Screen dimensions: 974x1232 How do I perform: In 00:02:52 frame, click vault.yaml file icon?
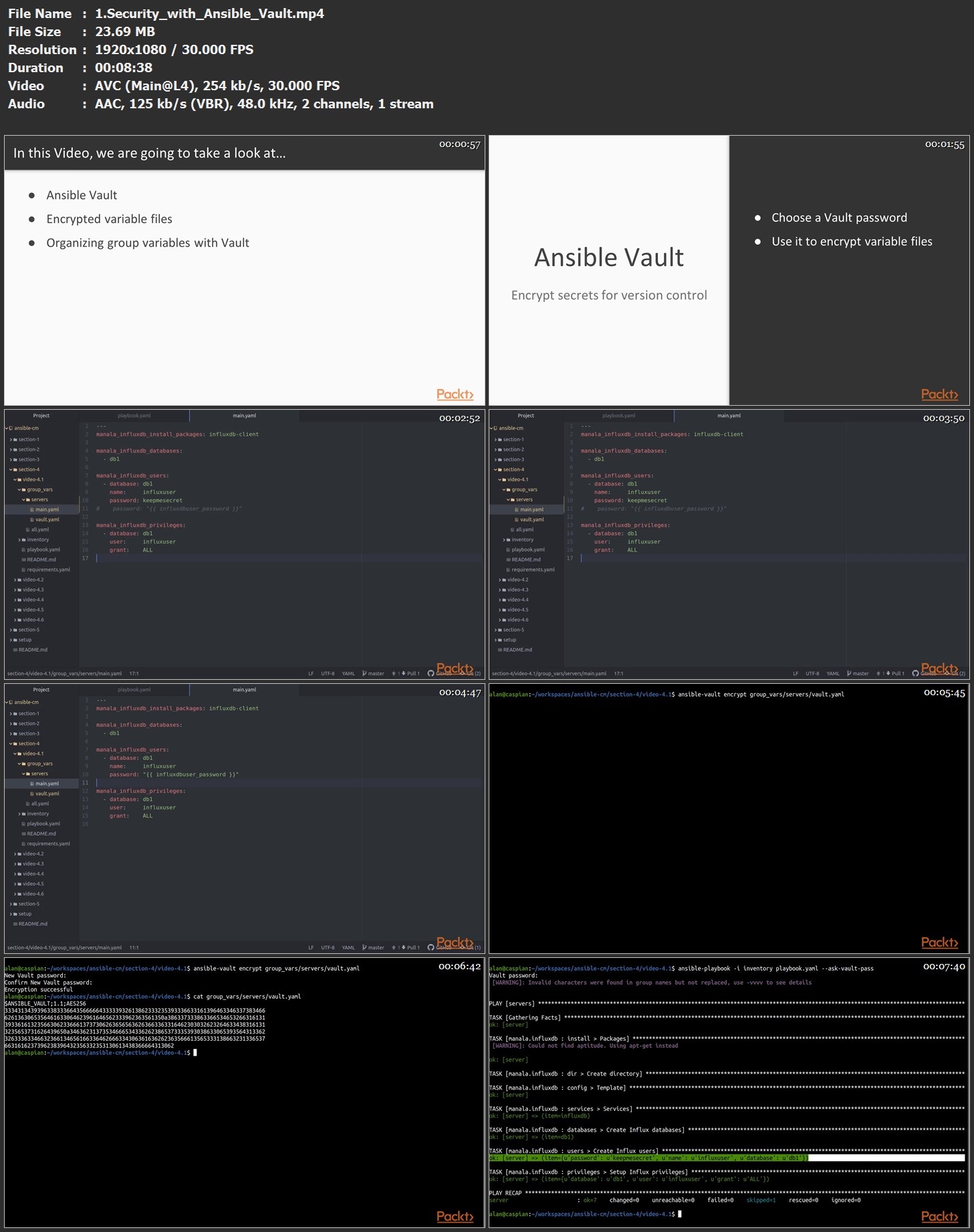[x=32, y=520]
